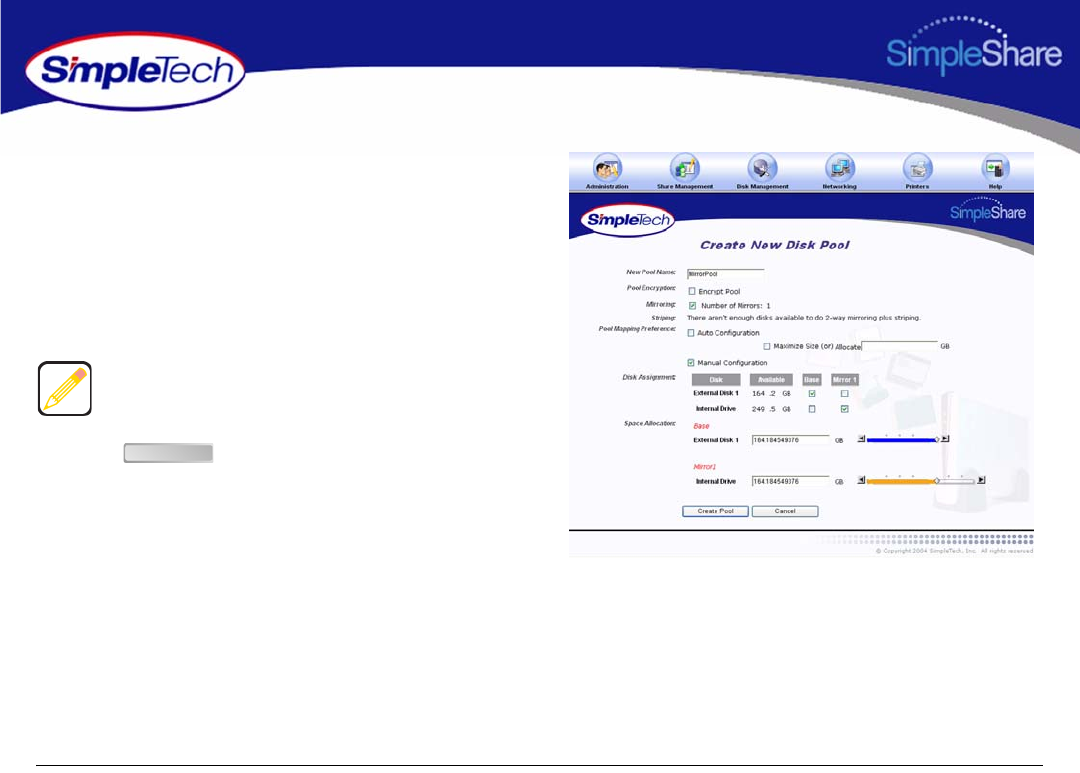This screenshot has height=773, width=1080.
Task: Toggle the Number of Mirrors checkbox
Action: (x=692, y=306)
